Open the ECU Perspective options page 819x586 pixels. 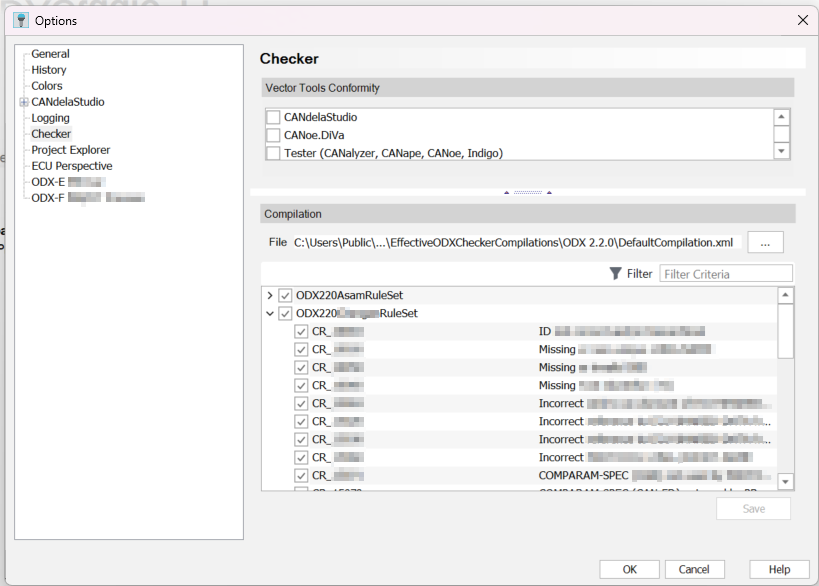(x=72, y=166)
